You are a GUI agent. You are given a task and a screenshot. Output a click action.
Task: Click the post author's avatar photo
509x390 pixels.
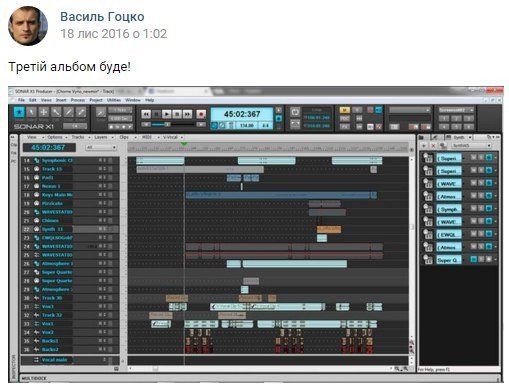tap(28, 26)
